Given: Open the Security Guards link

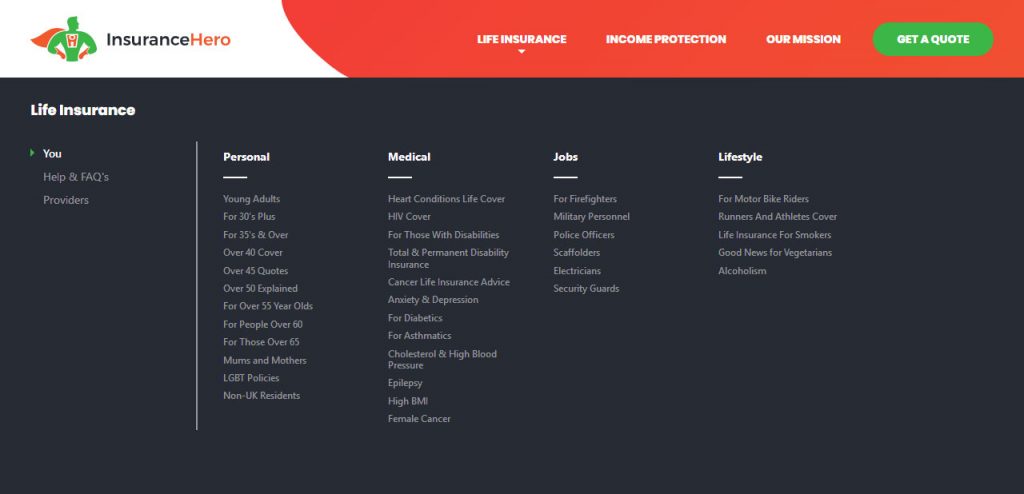Looking at the screenshot, I should point(586,288).
